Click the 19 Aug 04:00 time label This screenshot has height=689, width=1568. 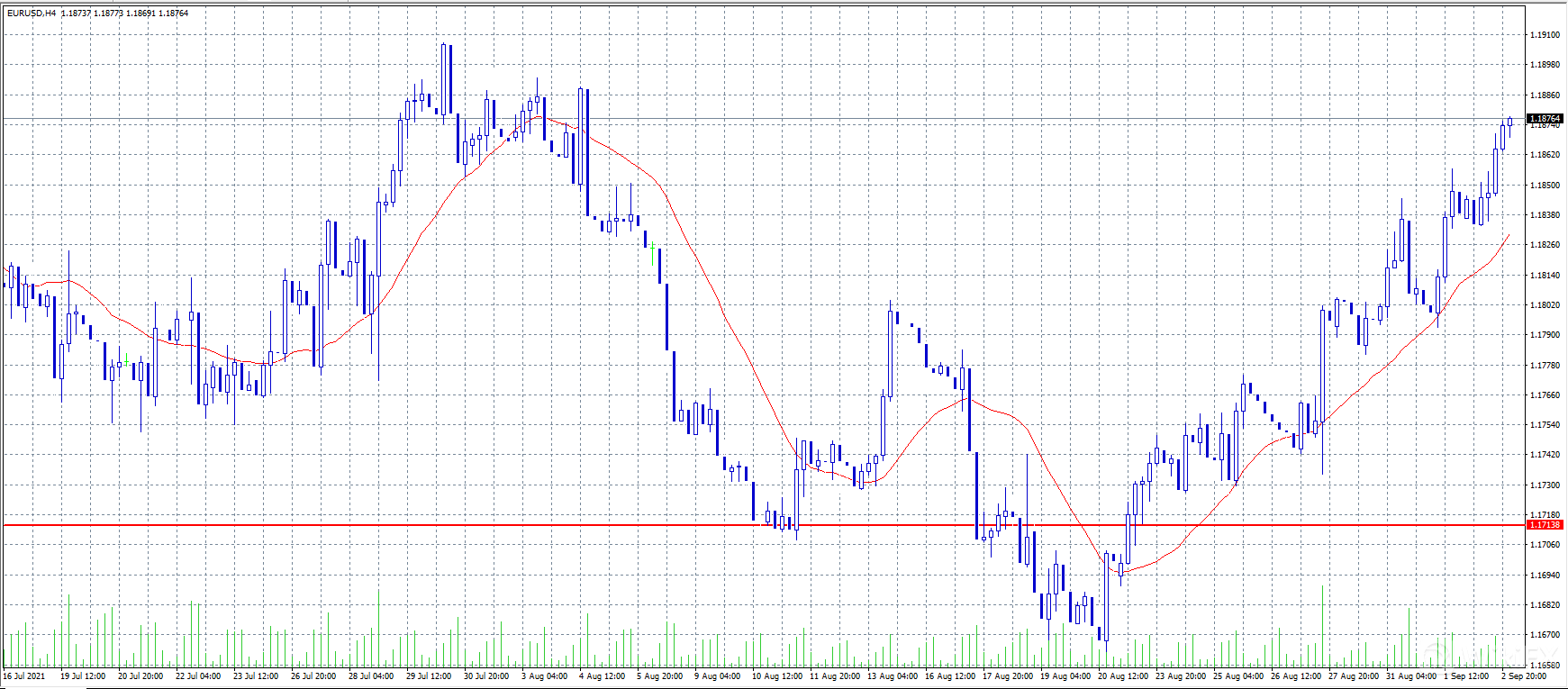coord(1065,676)
